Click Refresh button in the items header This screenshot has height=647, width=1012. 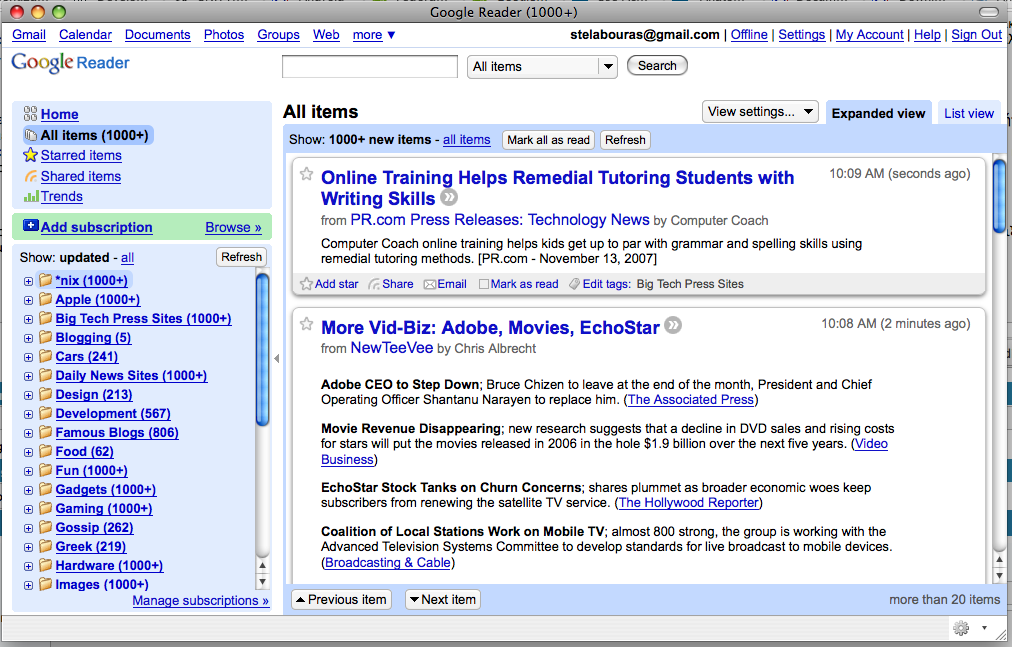(x=625, y=140)
